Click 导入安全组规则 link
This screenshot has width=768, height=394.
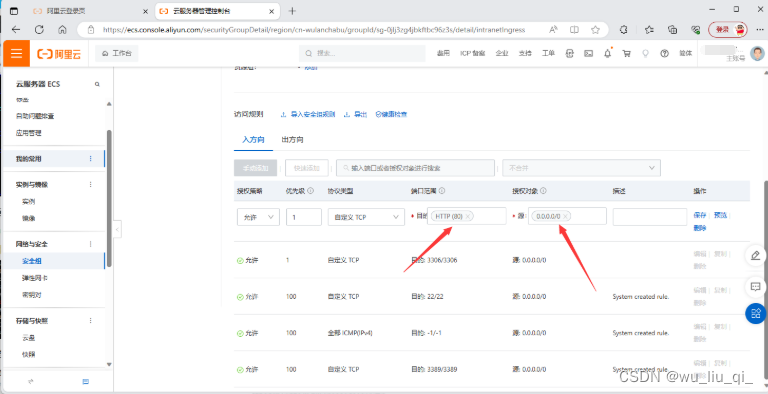(x=308, y=114)
